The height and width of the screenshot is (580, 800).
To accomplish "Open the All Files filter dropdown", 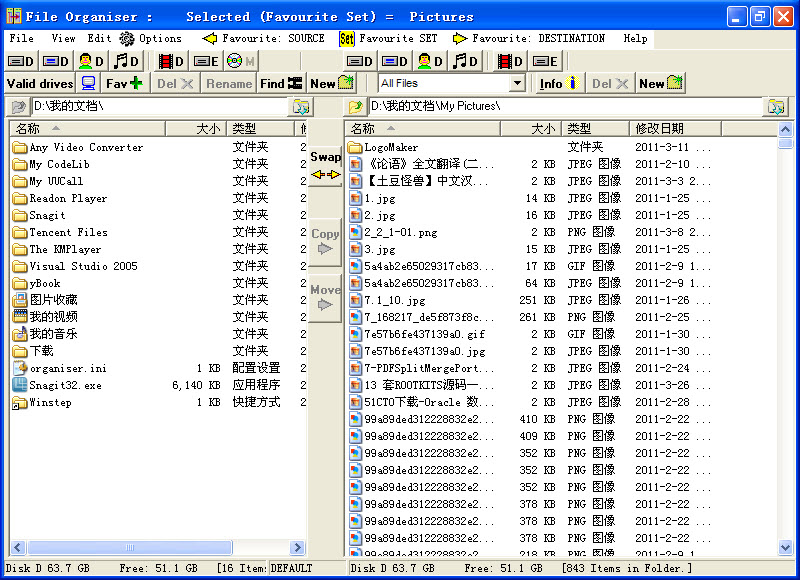I will (x=516, y=83).
